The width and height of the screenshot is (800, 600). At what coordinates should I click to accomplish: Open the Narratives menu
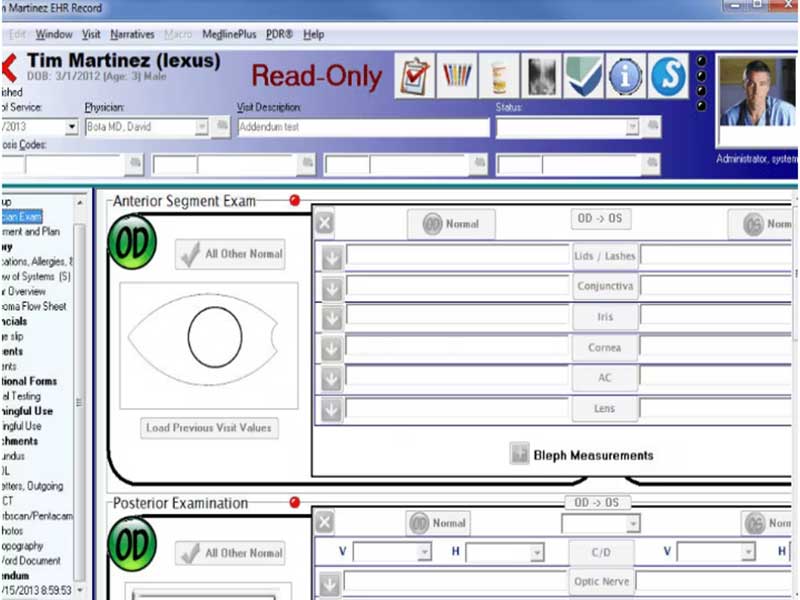coord(132,33)
